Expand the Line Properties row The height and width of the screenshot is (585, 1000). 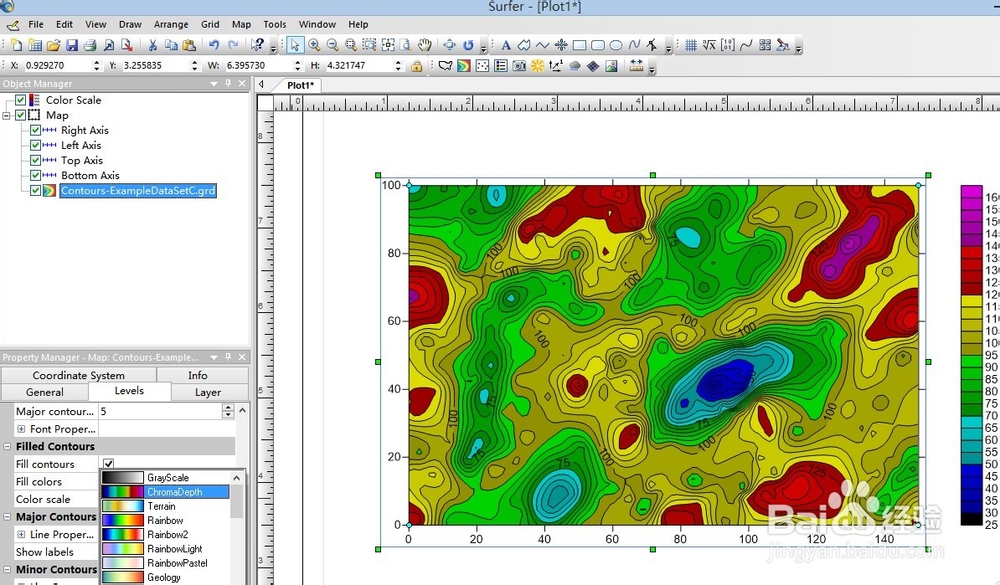pyautogui.click(x=21, y=535)
